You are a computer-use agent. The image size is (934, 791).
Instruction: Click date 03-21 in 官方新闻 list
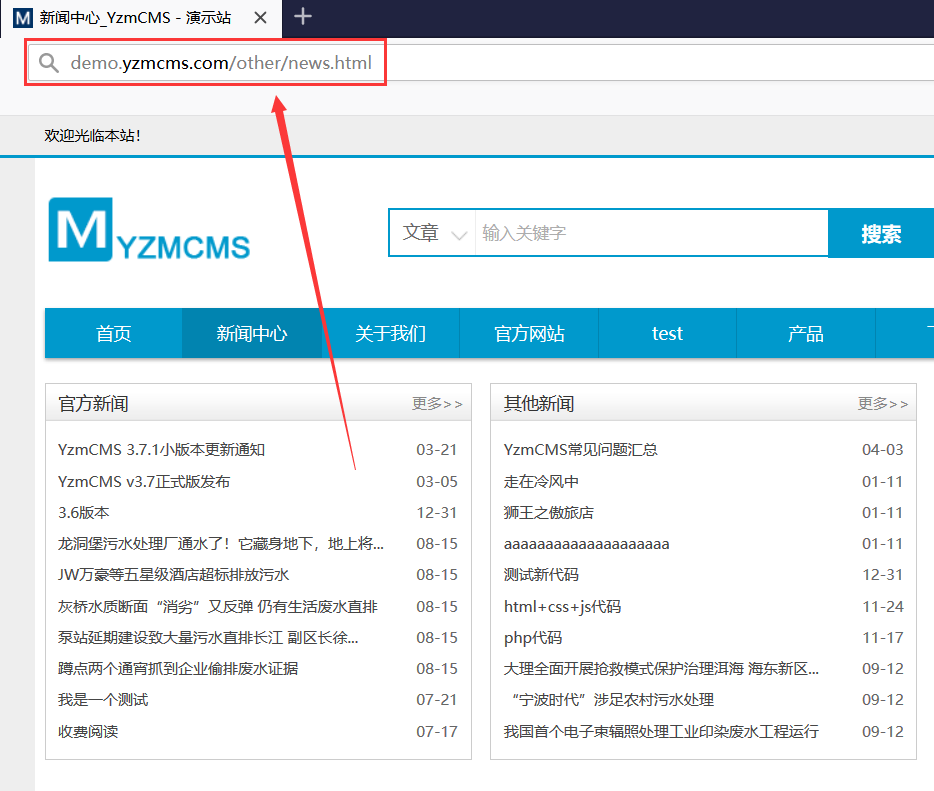(x=437, y=450)
